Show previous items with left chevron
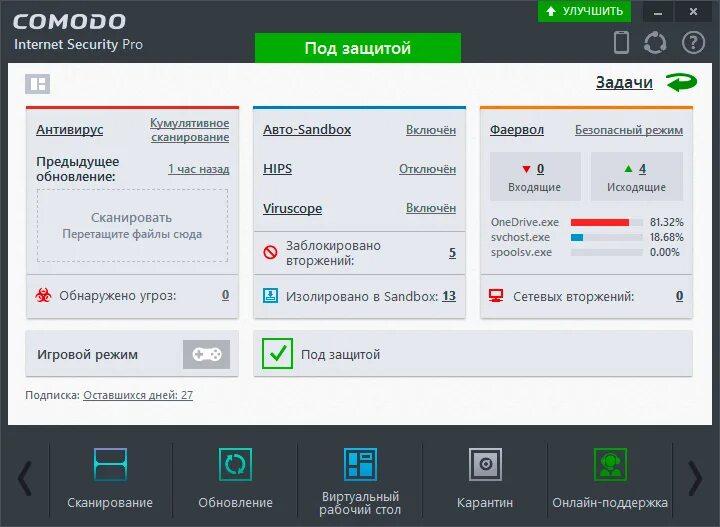720x527 pixels. pyautogui.click(x=25, y=478)
